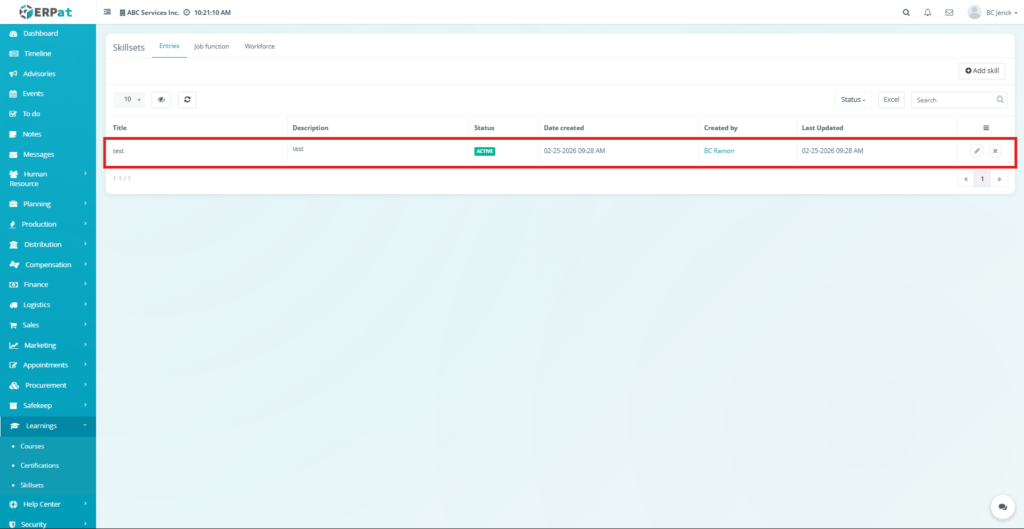Click the refresh table icon
This screenshot has width=1024, height=529.
pyautogui.click(x=187, y=100)
